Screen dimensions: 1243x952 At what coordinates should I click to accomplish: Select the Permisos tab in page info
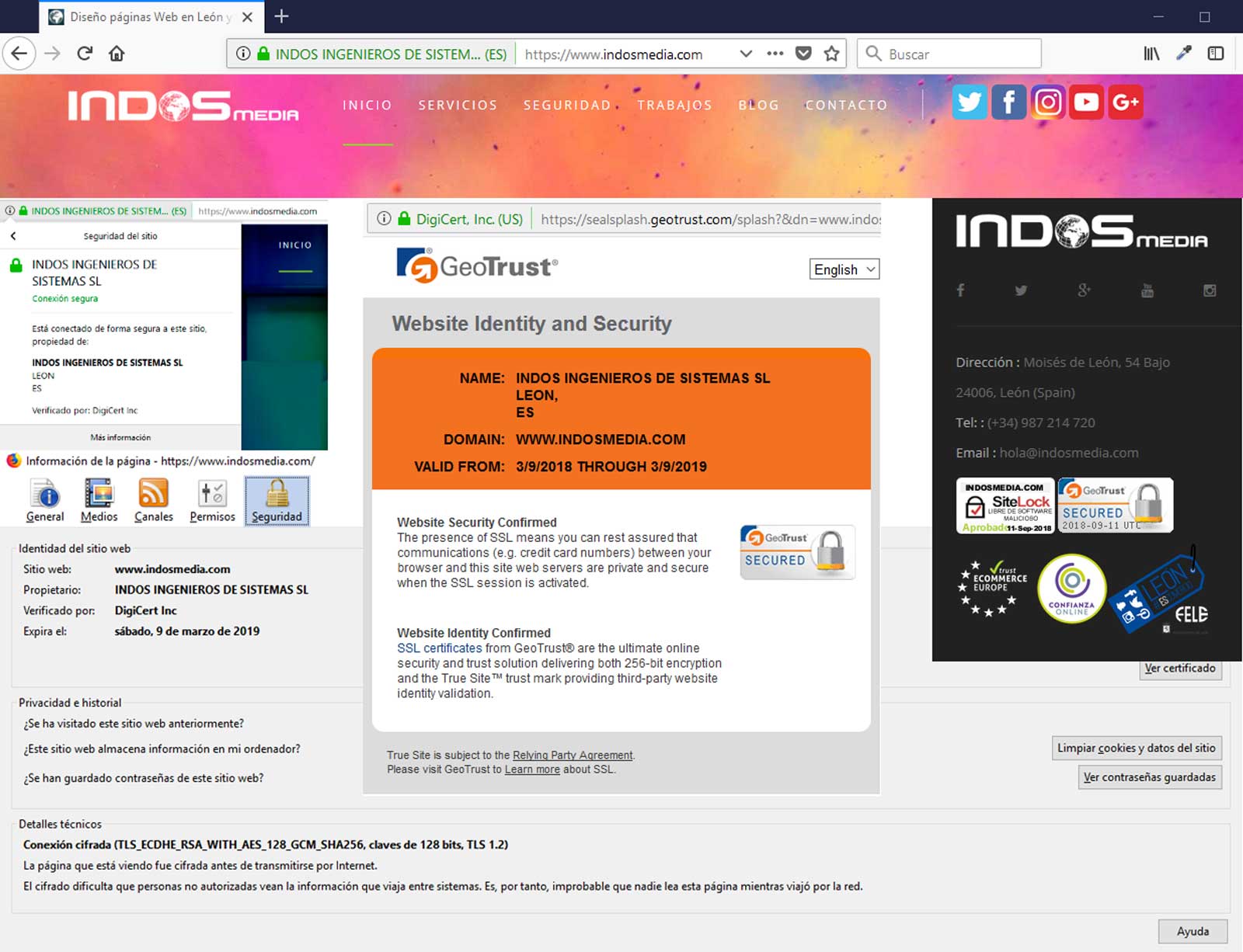pos(212,501)
